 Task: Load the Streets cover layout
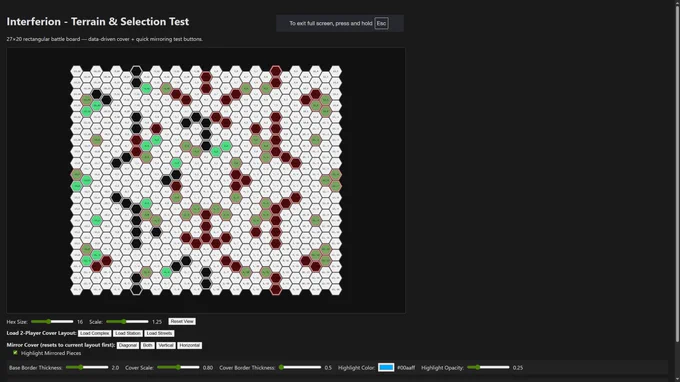pyautogui.click(x=159, y=333)
